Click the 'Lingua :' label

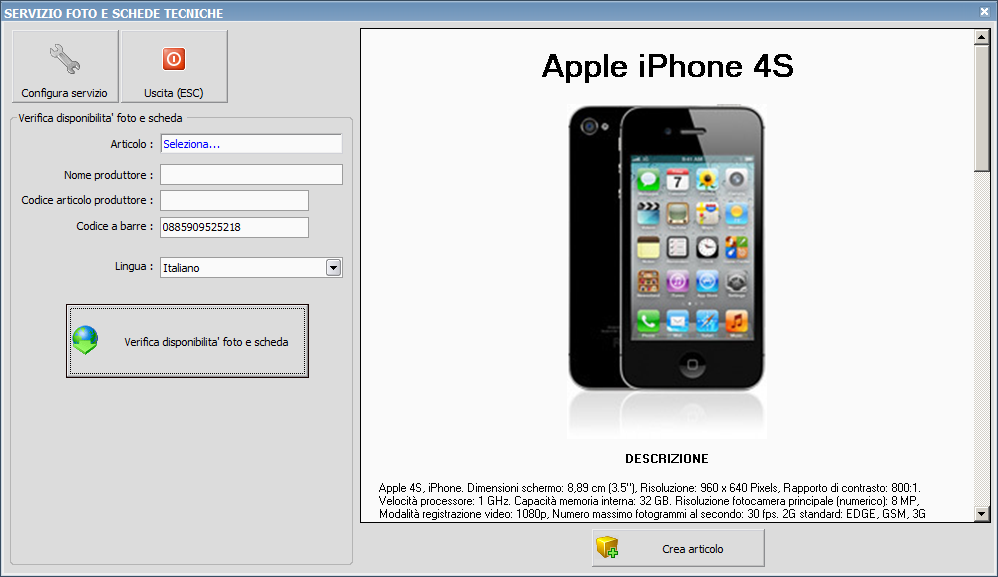tap(134, 267)
